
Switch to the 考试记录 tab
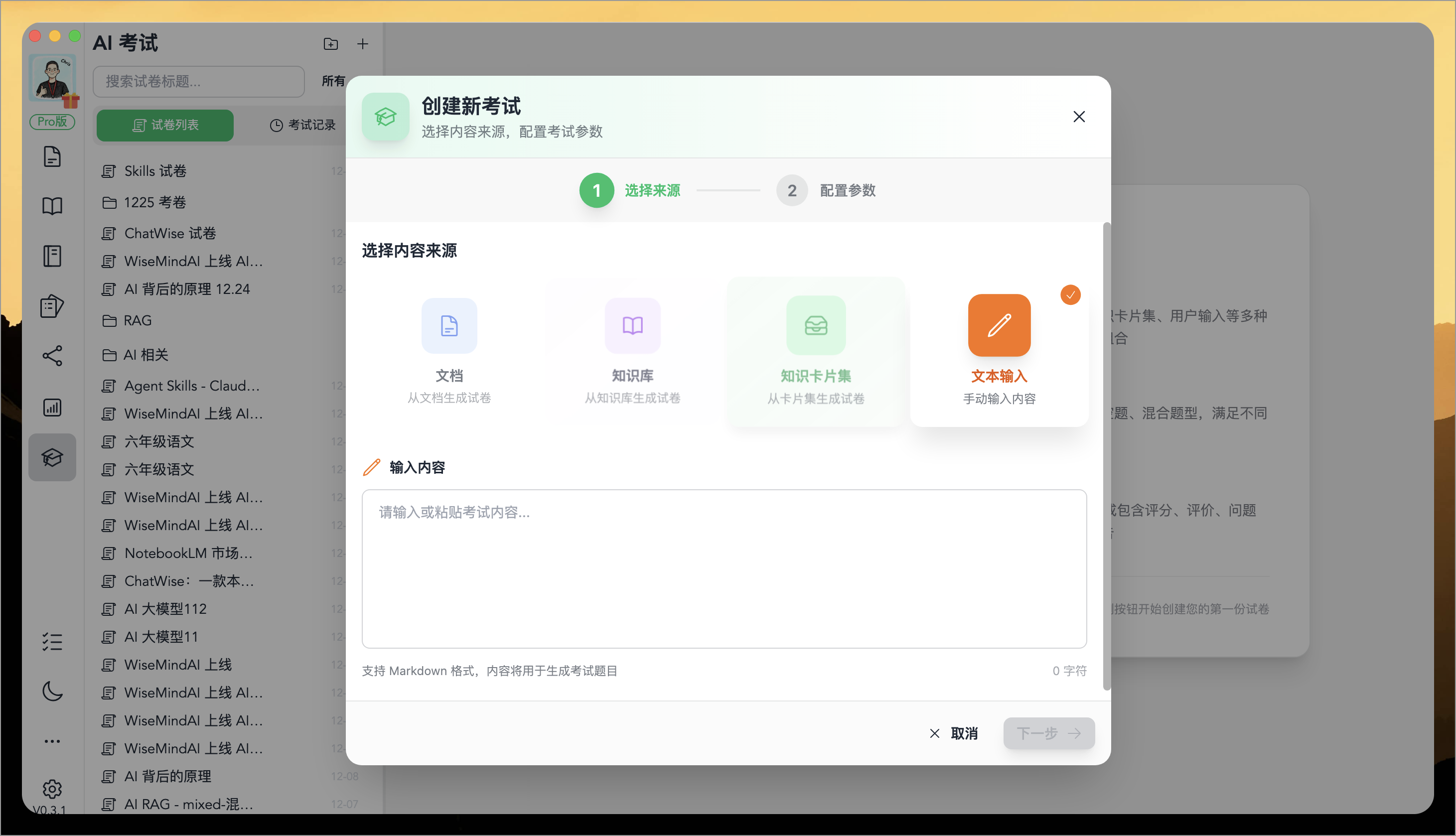click(x=302, y=125)
